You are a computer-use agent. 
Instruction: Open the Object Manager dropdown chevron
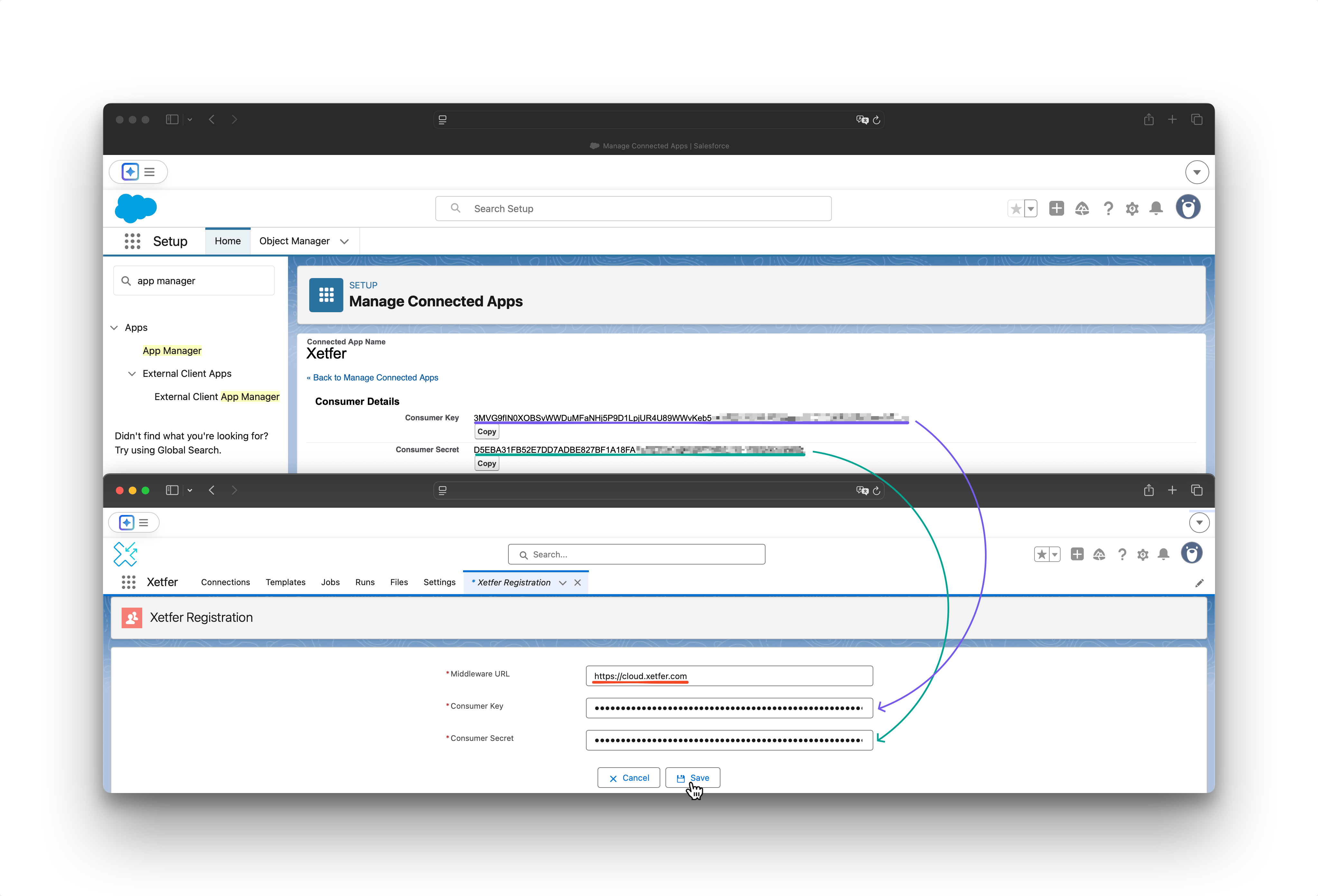344,242
